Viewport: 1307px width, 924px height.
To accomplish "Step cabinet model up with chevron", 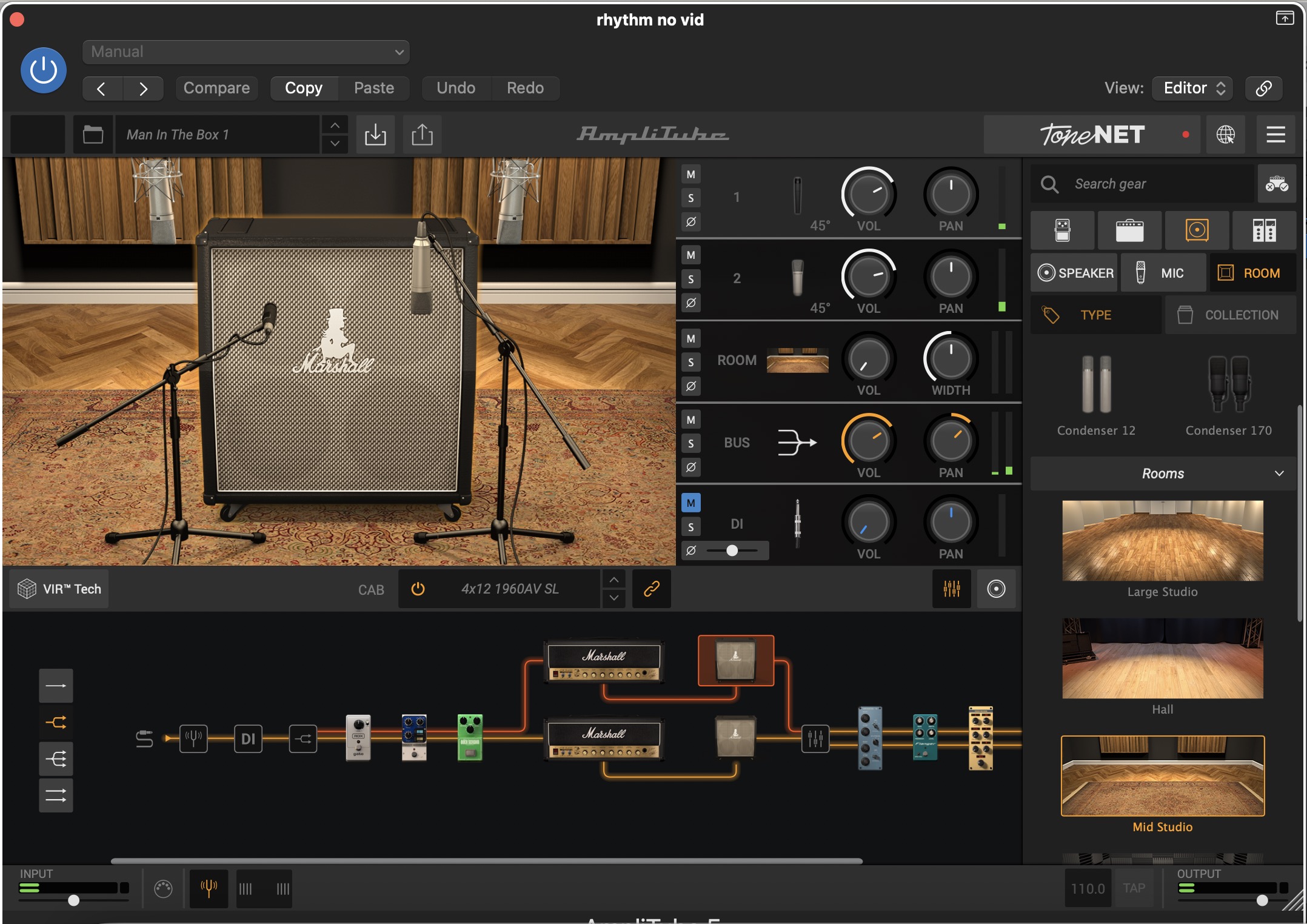I will (614, 580).
